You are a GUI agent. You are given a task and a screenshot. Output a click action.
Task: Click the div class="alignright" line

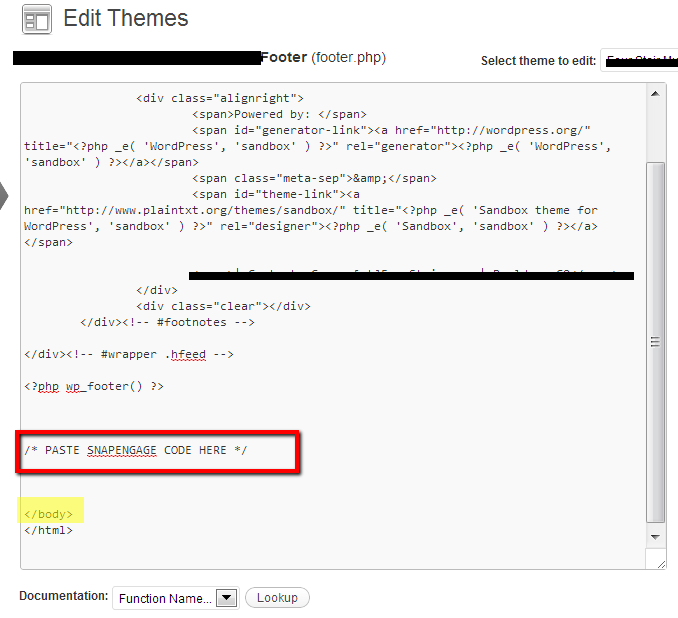219,98
